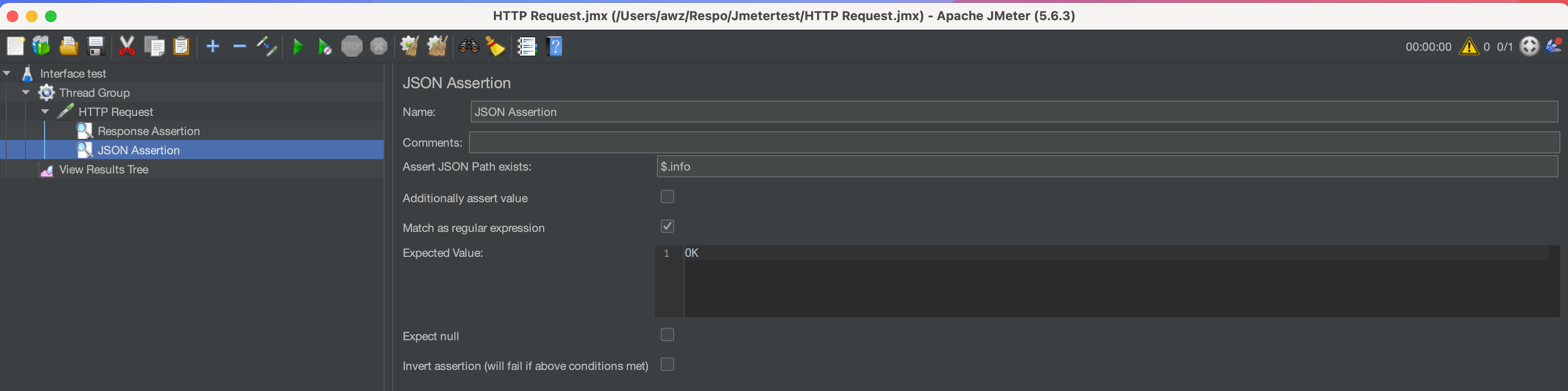Enable Expect null checkbox
Viewport: 1568px width, 391px height.
[667, 334]
